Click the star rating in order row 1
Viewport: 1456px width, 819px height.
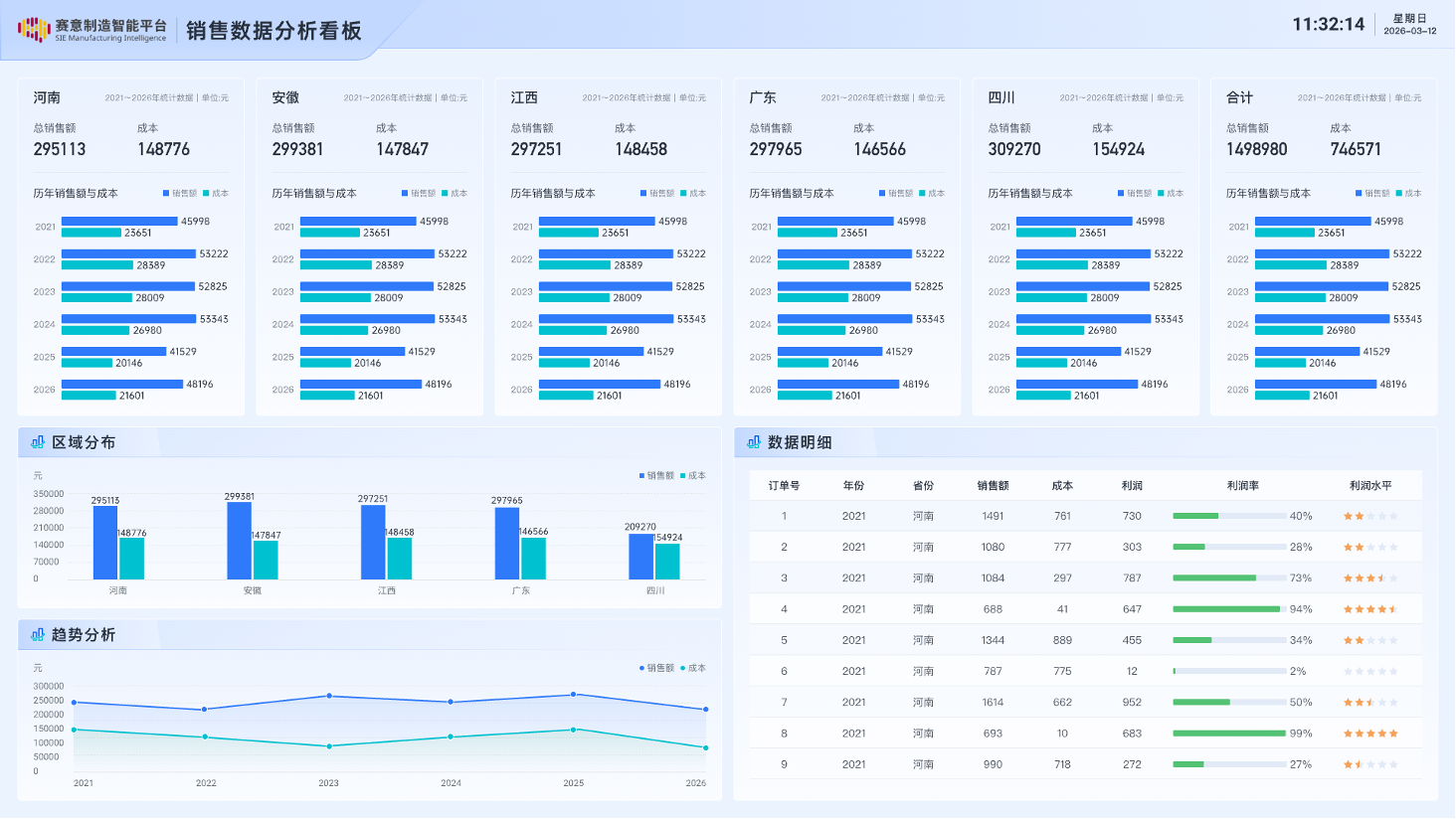(1370, 516)
